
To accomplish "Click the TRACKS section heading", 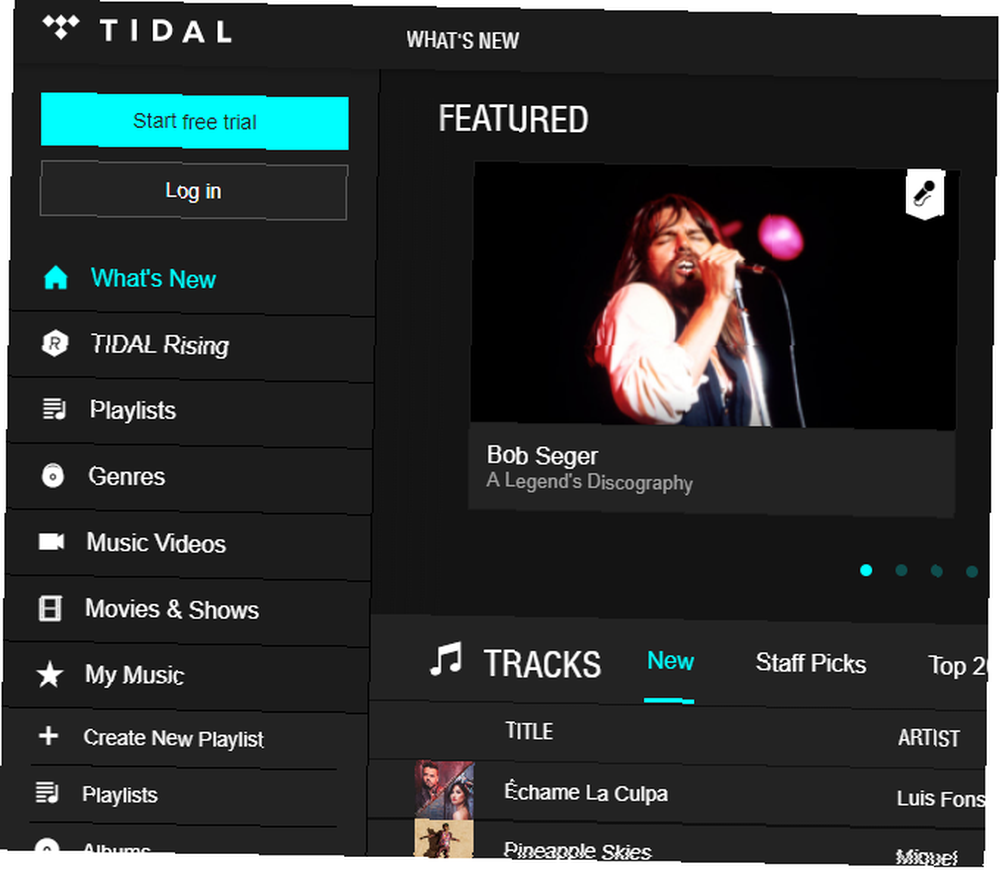I will coord(542,663).
